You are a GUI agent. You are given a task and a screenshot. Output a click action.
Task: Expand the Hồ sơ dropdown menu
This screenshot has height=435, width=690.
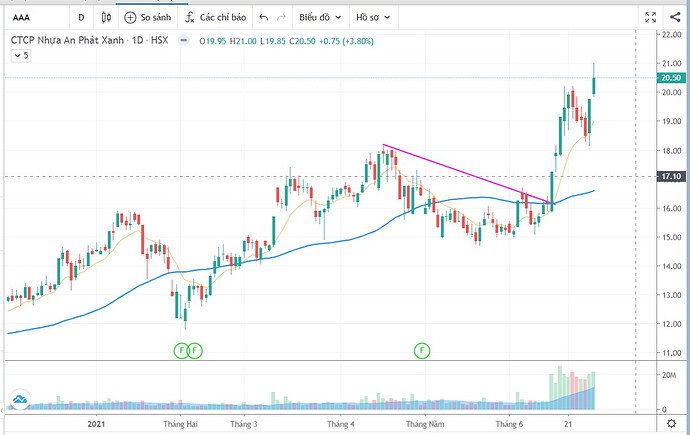coord(373,18)
